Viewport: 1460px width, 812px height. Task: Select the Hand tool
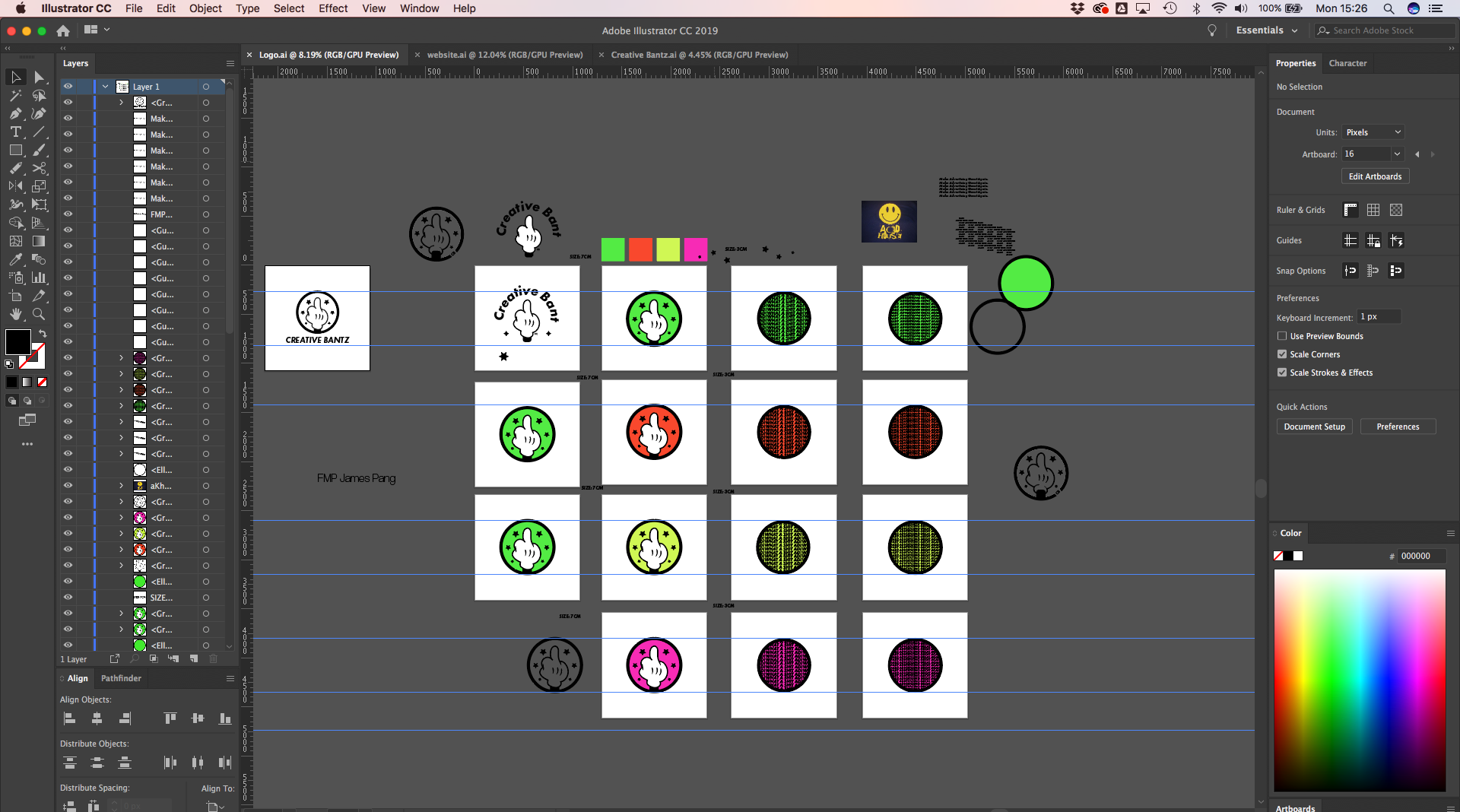click(15, 314)
